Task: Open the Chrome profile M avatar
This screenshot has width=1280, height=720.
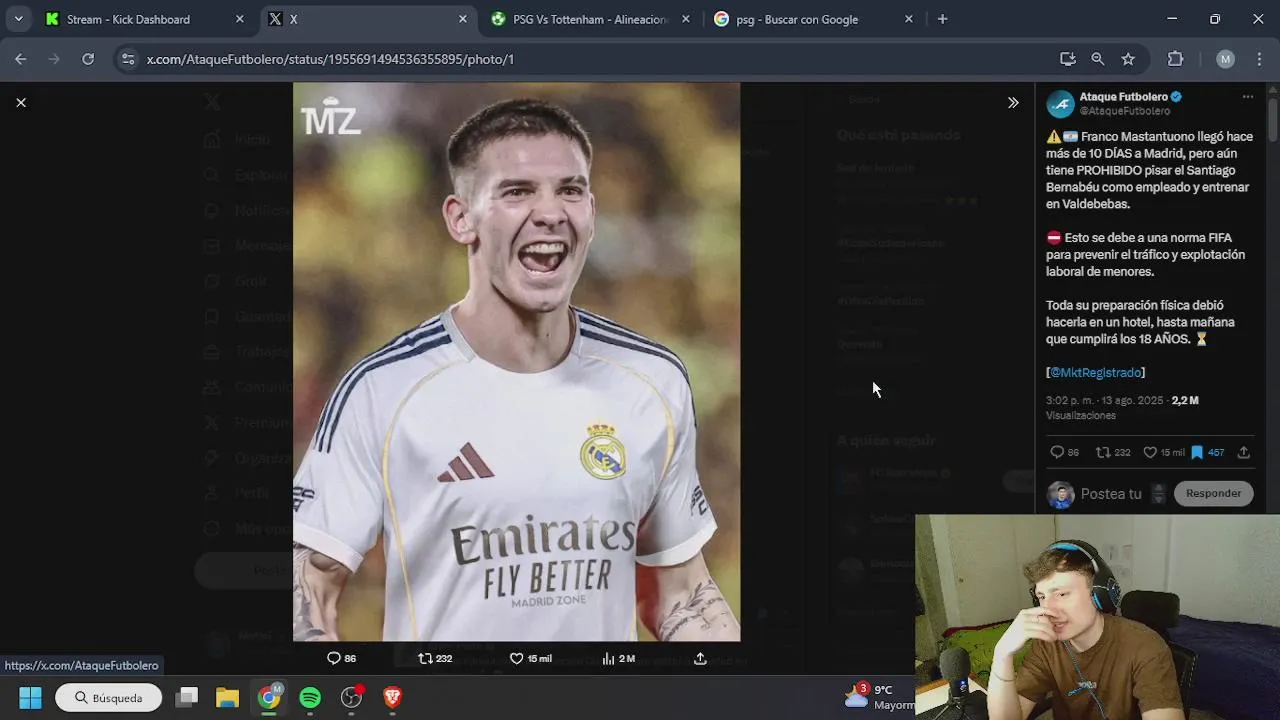Action: (1225, 59)
